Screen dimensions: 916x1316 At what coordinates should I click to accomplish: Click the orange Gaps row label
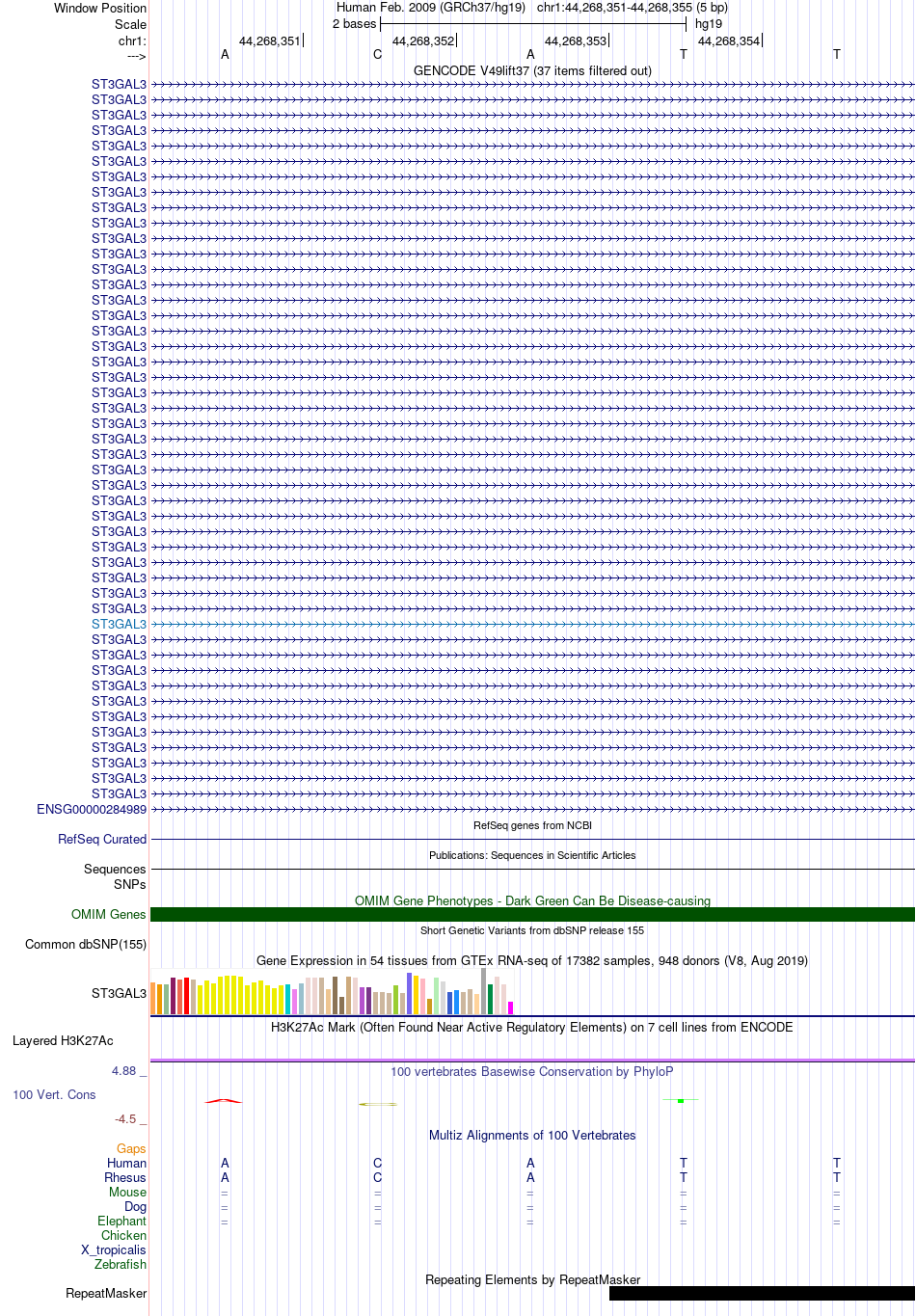coord(131,1148)
